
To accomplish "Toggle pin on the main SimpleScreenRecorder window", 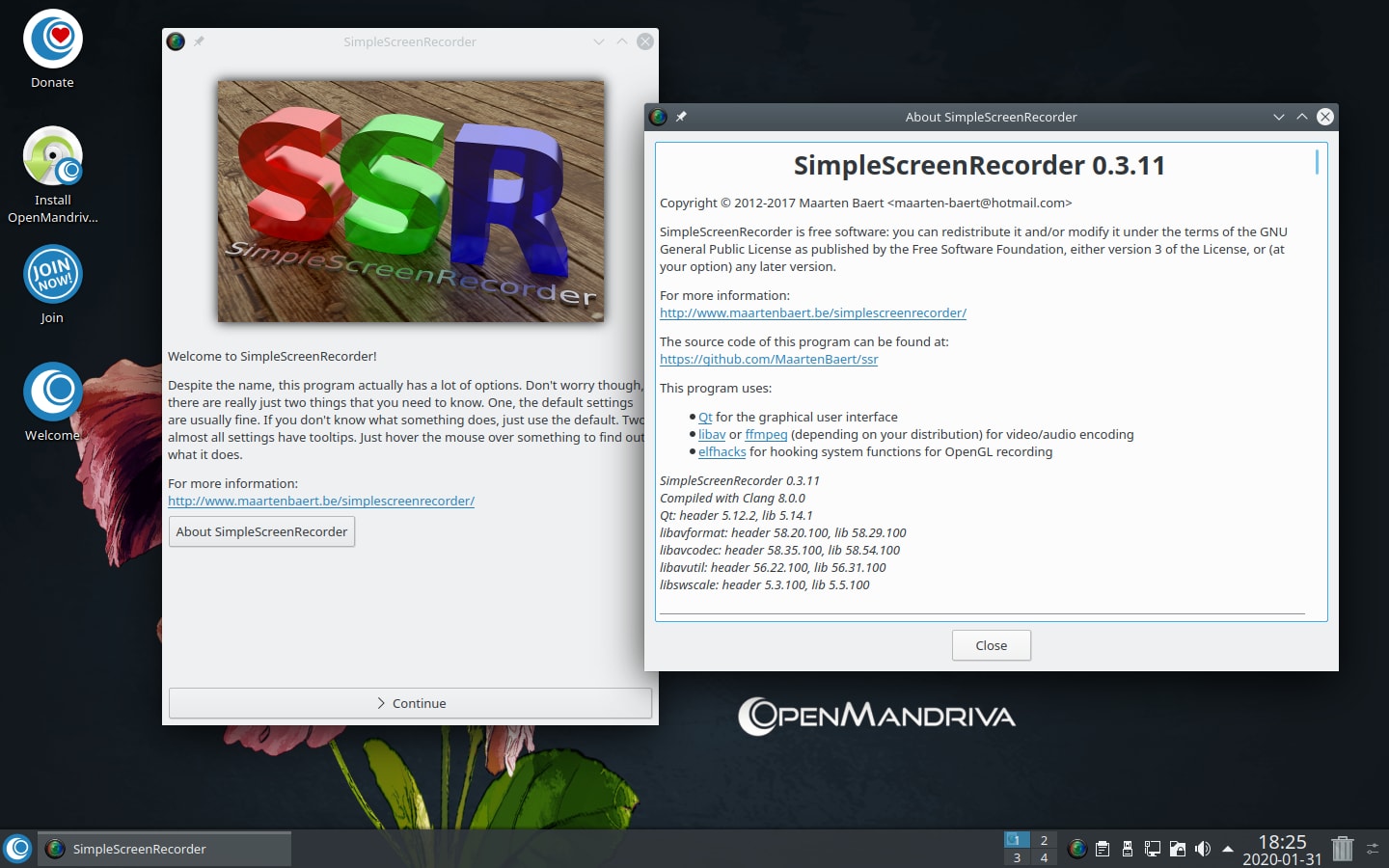I will [199, 41].
